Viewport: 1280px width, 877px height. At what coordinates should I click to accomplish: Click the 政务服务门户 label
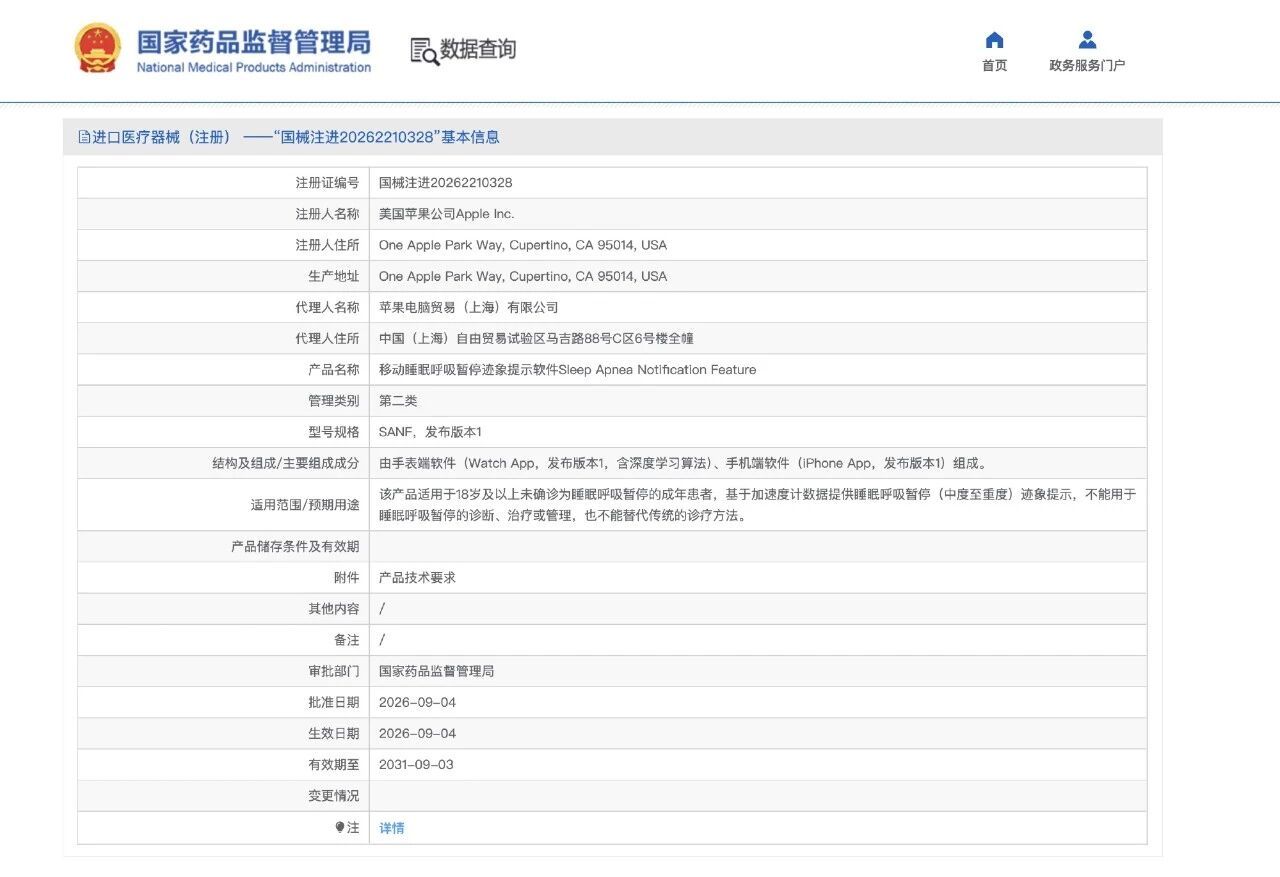[x=1087, y=65]
